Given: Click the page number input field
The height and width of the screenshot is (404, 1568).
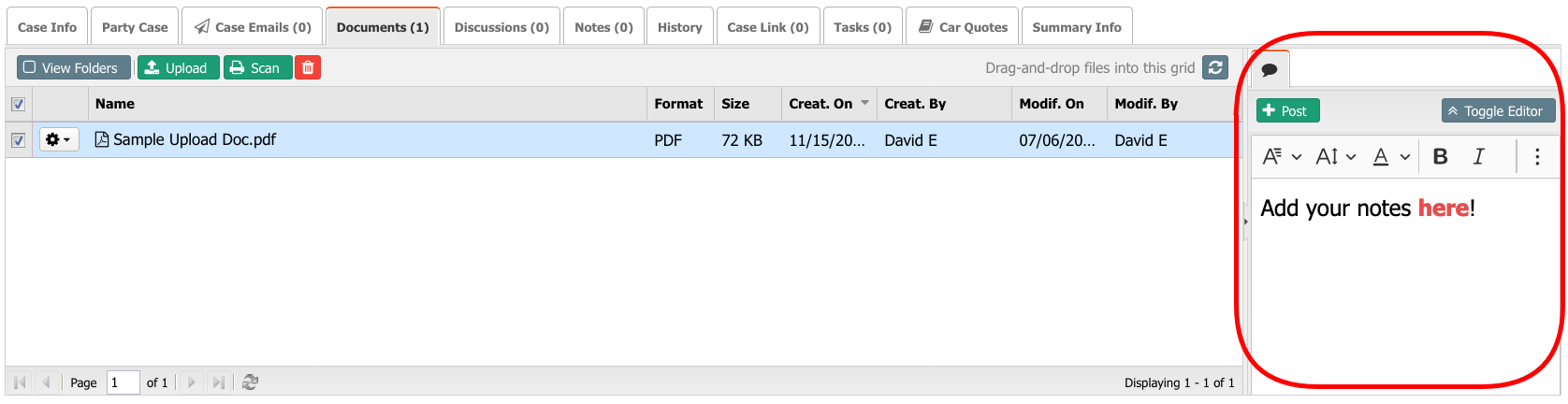Looking at the screenshot, I should tap(123, 382).
